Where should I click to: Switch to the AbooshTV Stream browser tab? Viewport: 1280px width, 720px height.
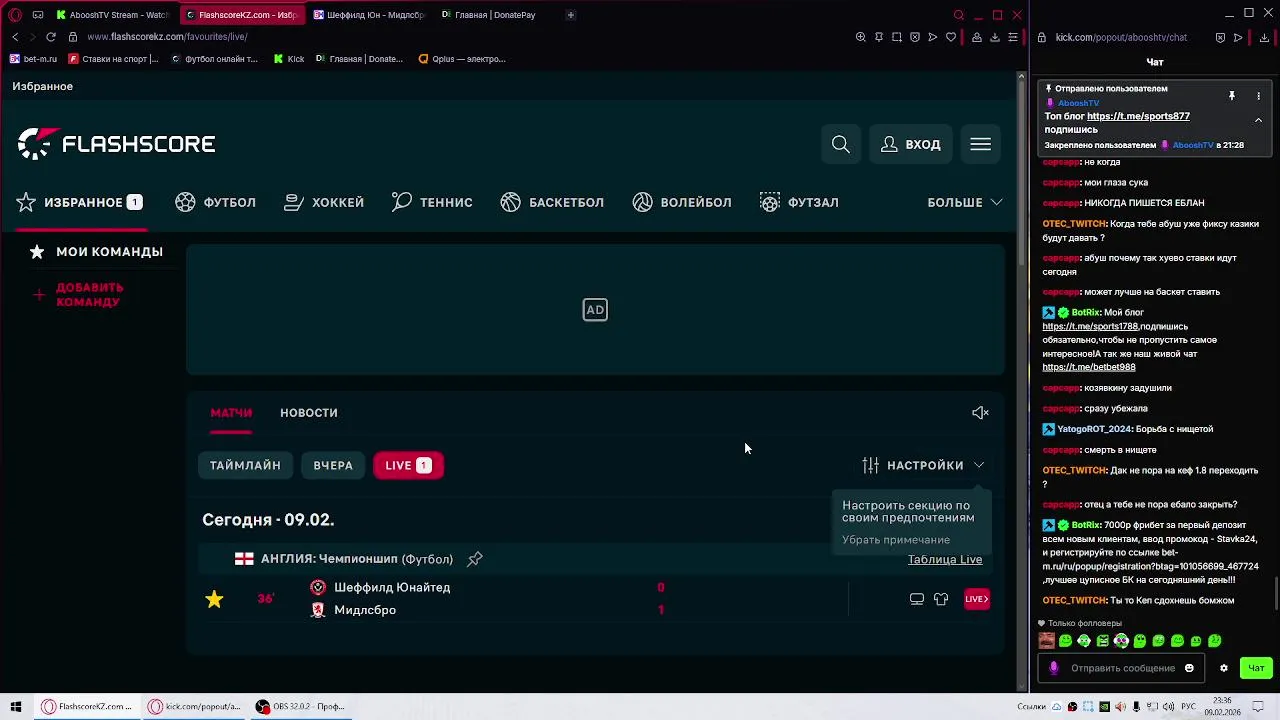coord(112,15)
